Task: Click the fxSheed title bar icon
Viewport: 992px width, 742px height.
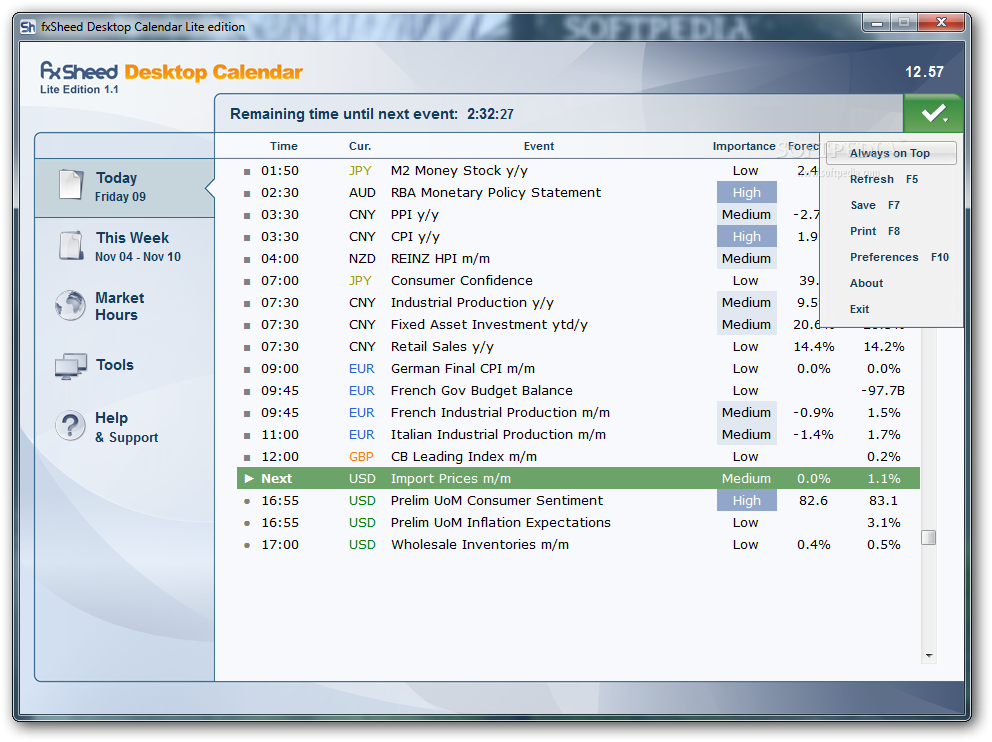Action: point(28,27)
